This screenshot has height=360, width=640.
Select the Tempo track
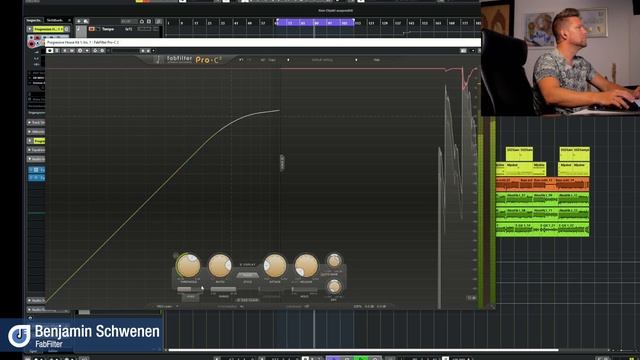click(x=108, y=29)
